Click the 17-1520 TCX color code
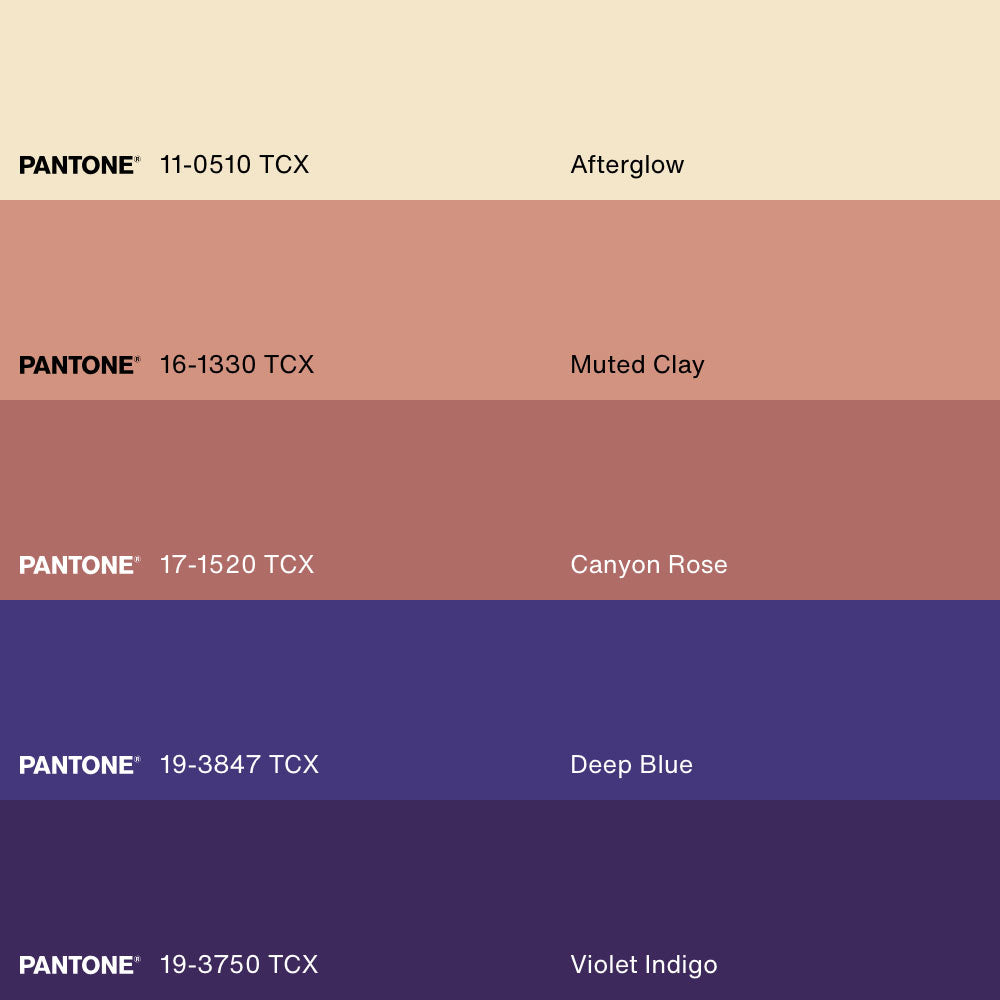The width and height of the screenshot is (1000, 1000). click(237, 565)
